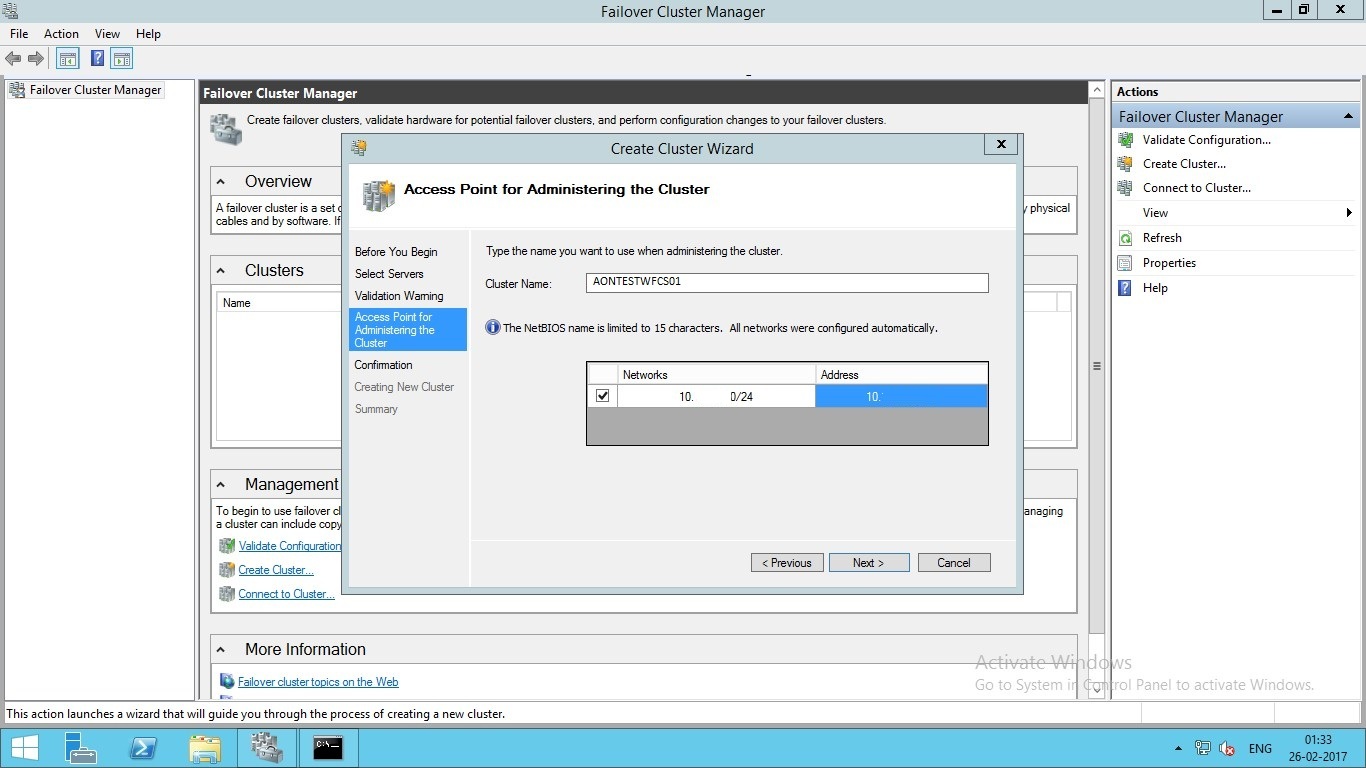Image resolution: width=1366 pixels, height=768 pixels.
Task: Open File Explorer from the taskbar
Action: point(205,748)
